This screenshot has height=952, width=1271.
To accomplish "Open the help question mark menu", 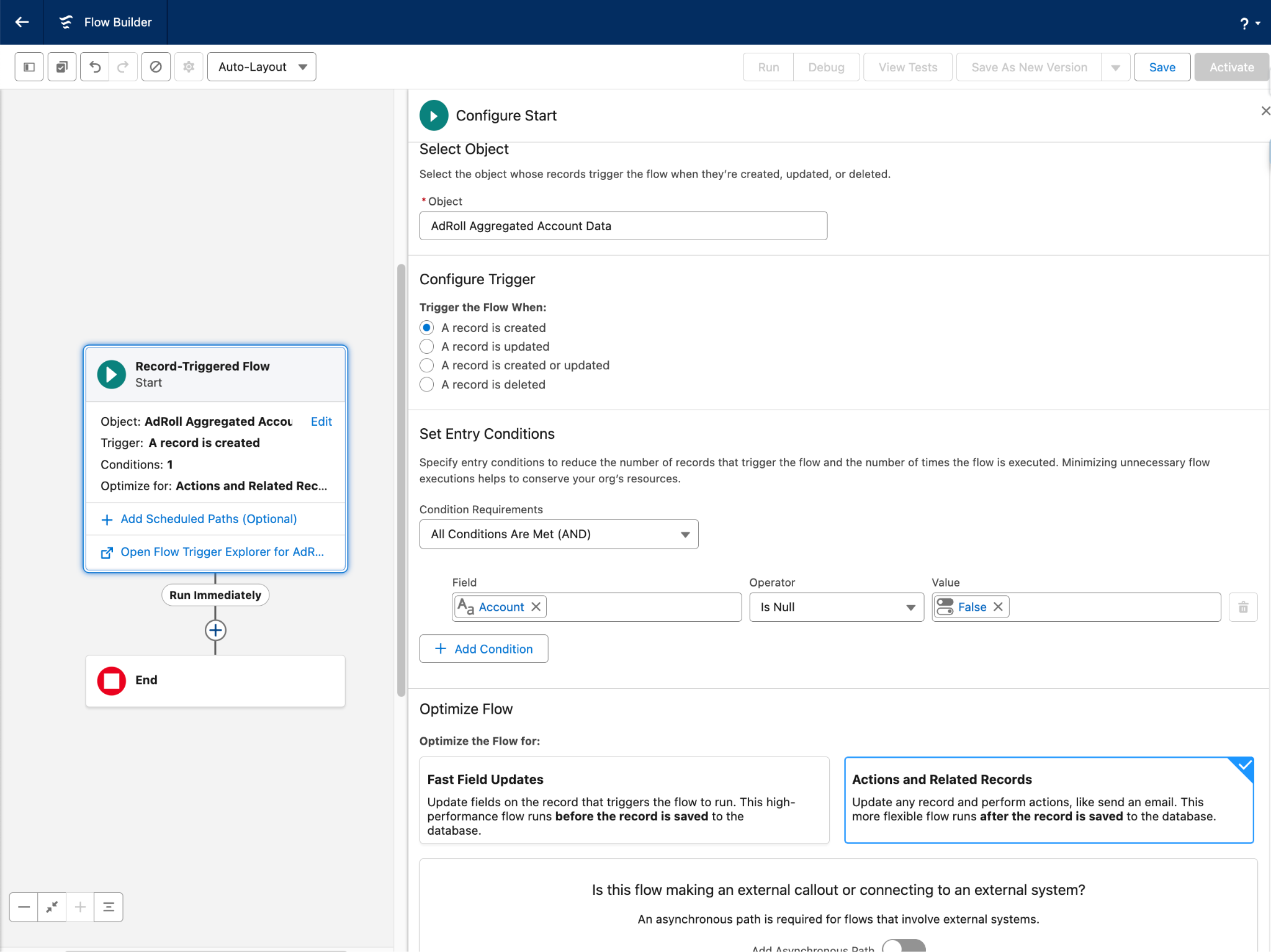I will [x=1249, y=24].
